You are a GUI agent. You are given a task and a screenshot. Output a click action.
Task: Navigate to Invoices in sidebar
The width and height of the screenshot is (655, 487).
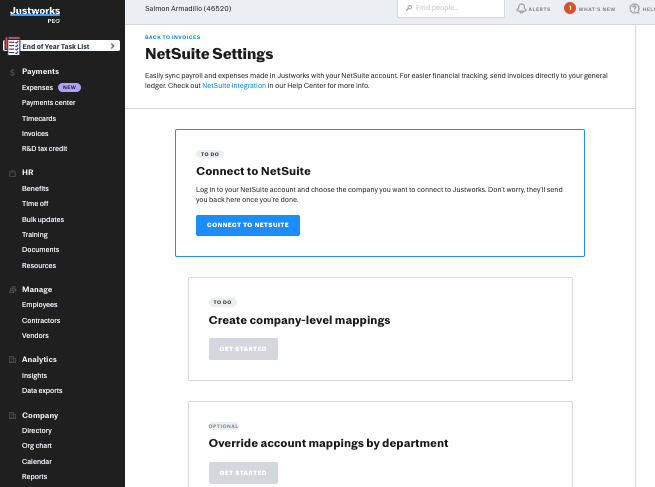[x=35, y=134]
